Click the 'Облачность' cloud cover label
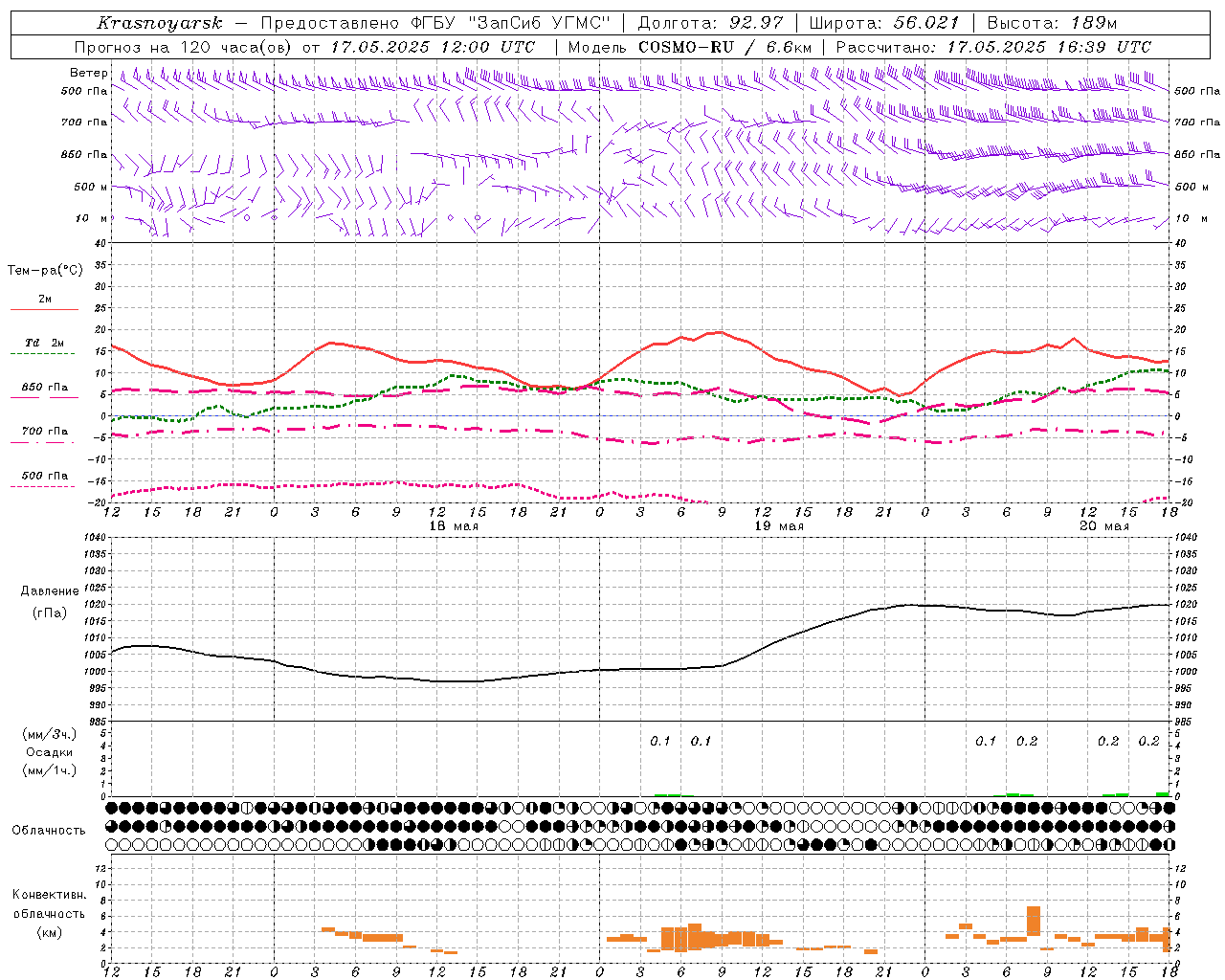This screenshot has width=1225, height=980. pyautogui.click(x=49, y=831)
